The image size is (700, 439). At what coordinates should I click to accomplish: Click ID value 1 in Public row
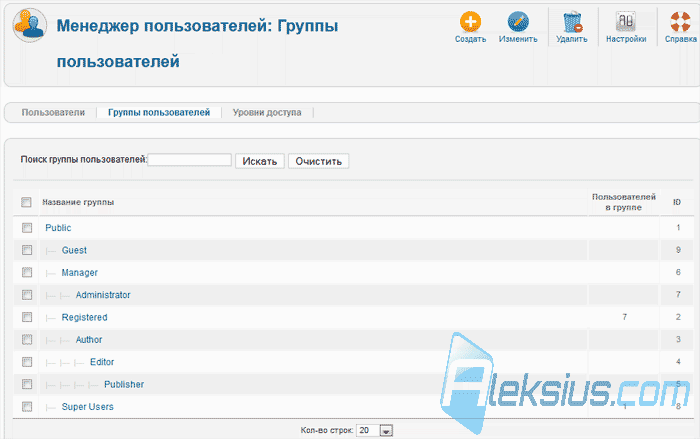(x=678, y=228)
